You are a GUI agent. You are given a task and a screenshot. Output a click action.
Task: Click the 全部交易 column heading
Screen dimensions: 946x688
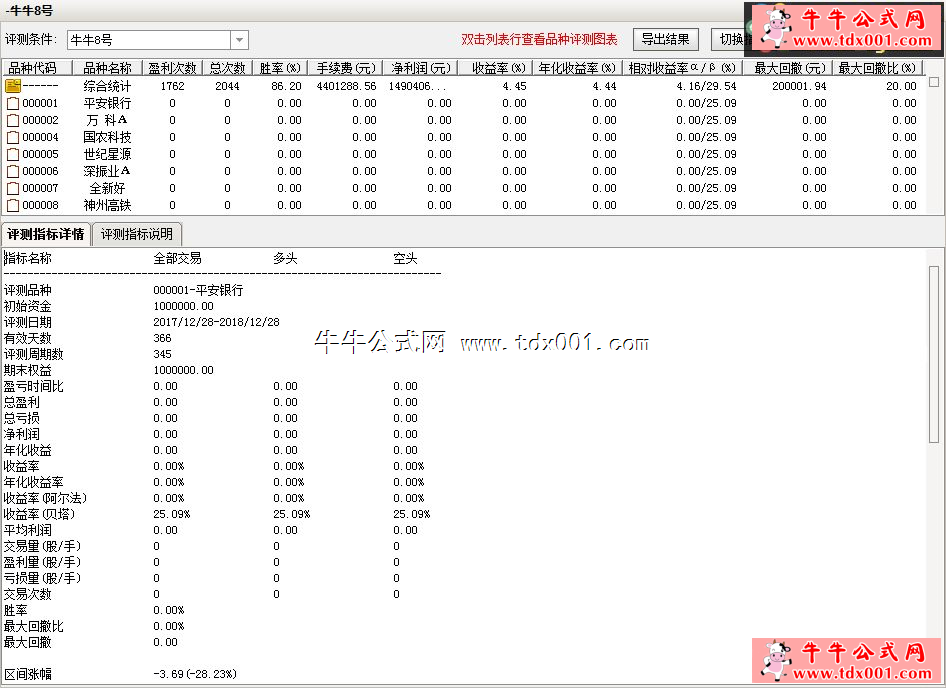177,259
